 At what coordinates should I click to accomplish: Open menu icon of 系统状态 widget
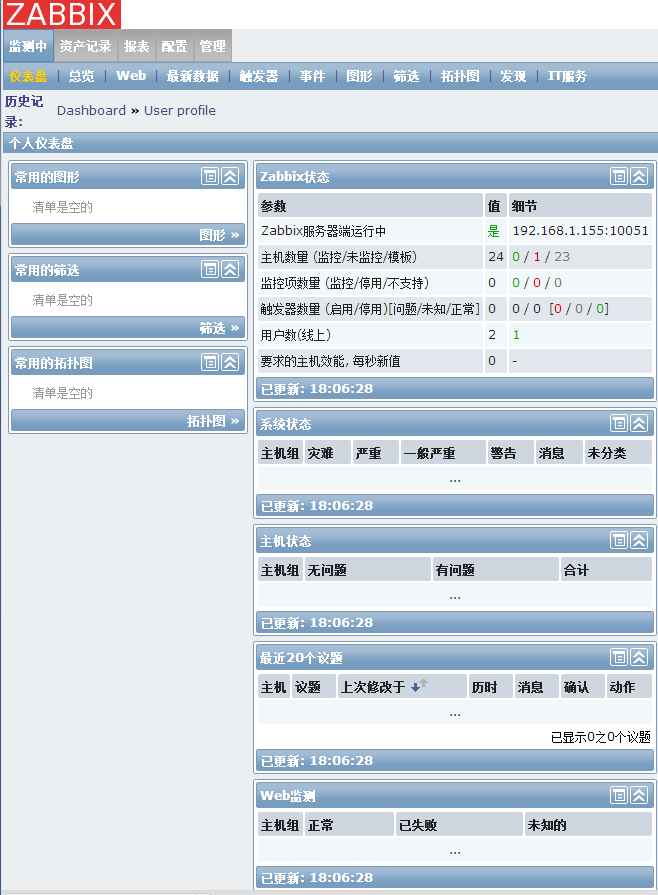point(619,424)
